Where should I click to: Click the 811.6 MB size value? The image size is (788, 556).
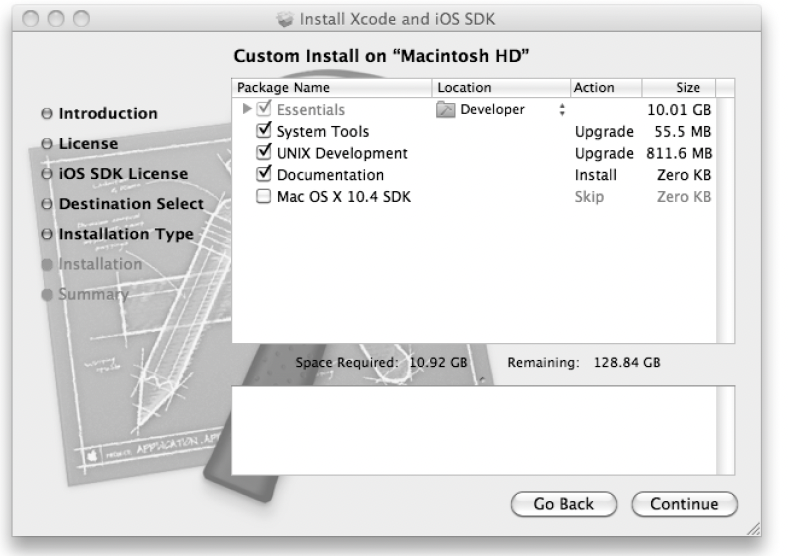tap(679, 153)
